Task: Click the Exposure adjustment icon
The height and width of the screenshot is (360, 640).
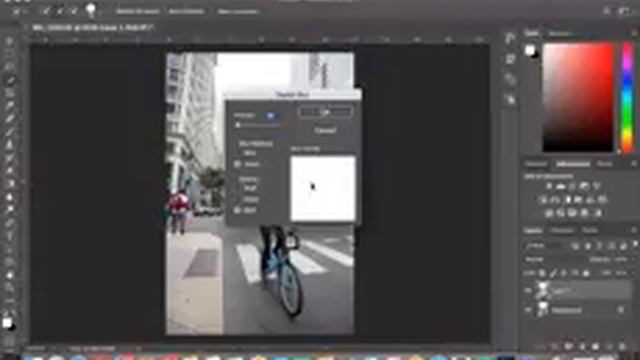Action: click(x=584, y=187)
